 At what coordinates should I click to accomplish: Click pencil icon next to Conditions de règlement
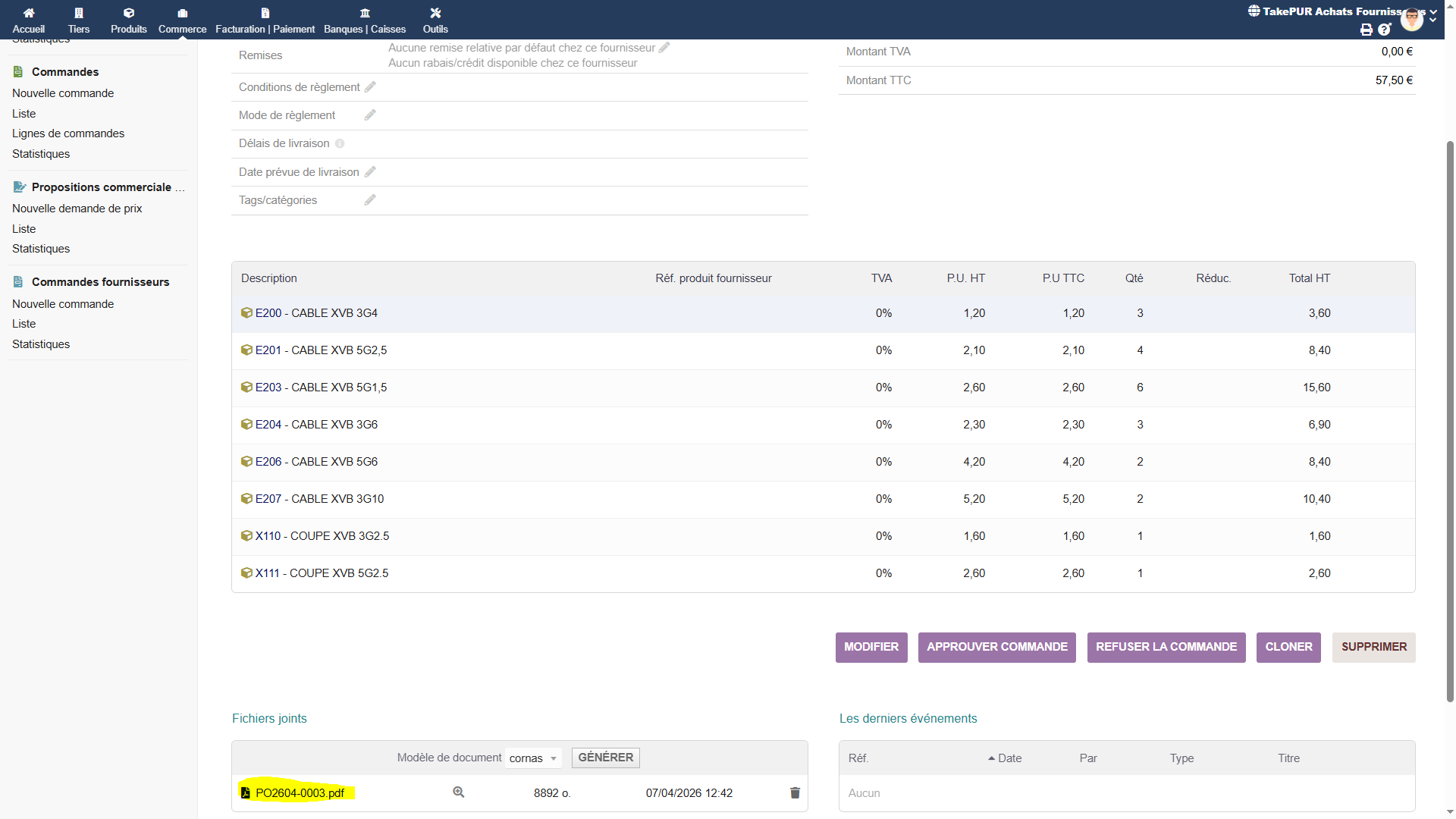coord(370,87)
